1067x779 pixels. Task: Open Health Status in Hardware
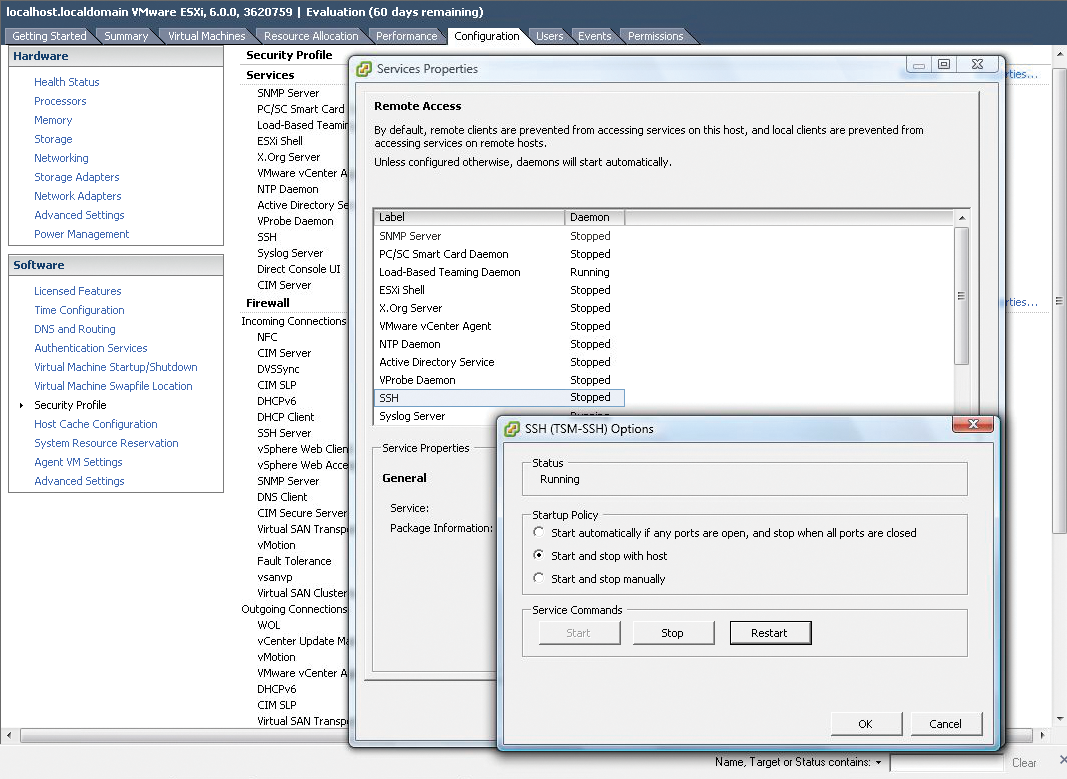(67, 82)
